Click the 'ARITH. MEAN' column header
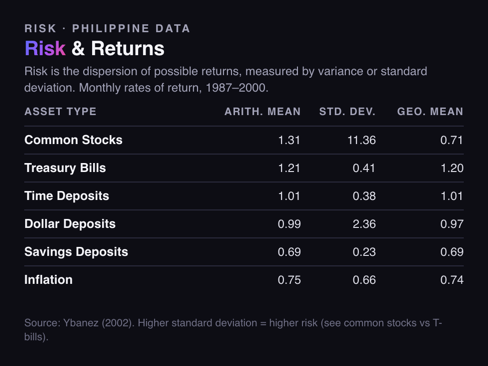 pos(263,111)
